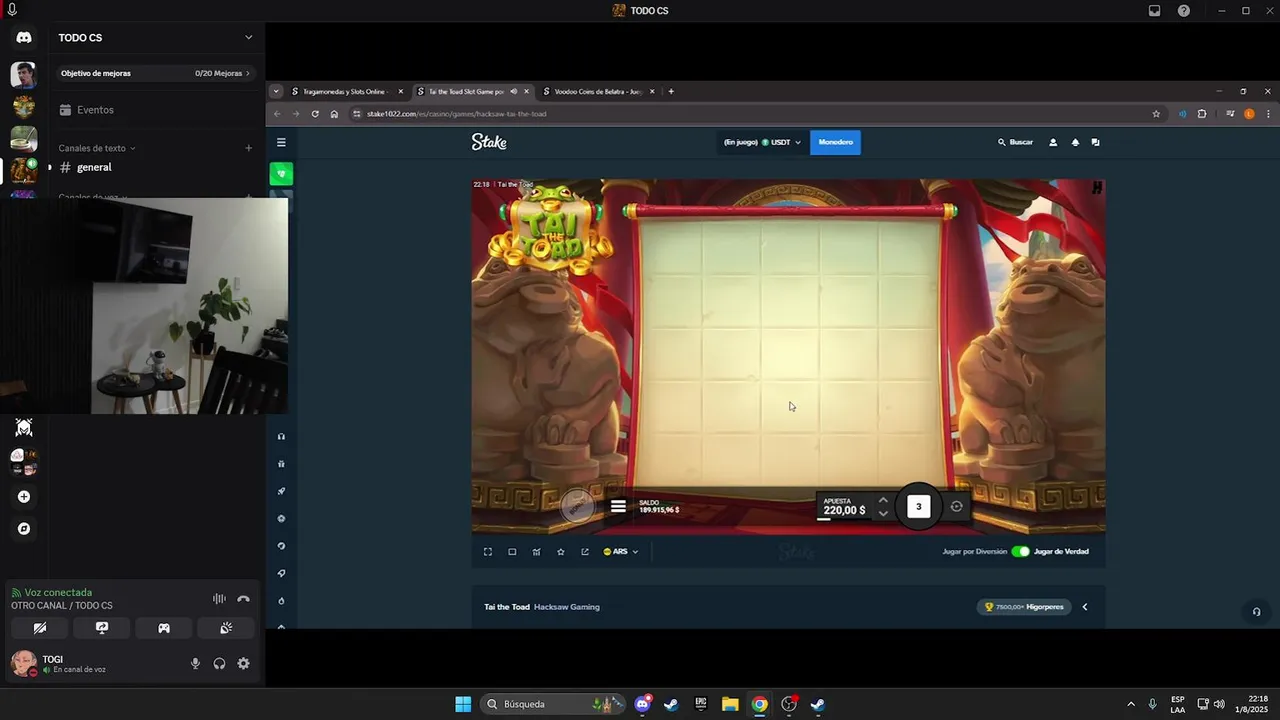Open the Monedero wallet button
Screen dimensions: 1280x720
click(835, 142)
